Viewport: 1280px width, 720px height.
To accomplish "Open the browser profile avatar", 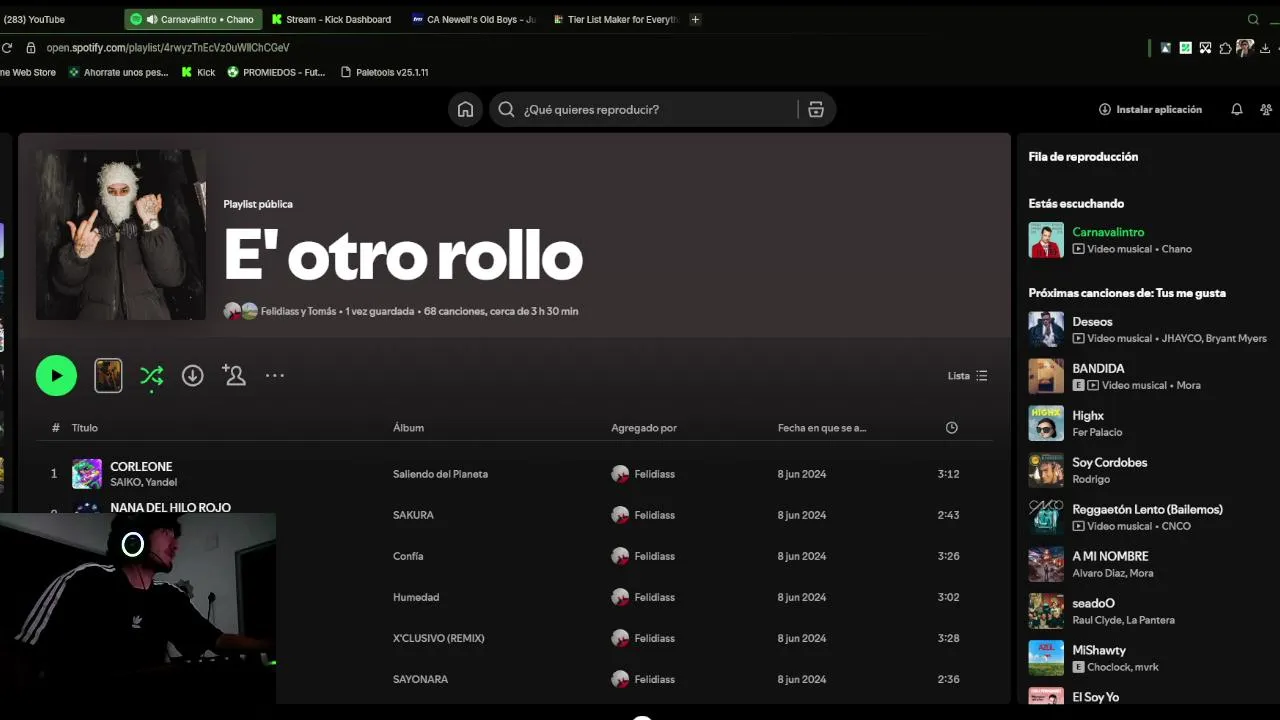I will 1245,48.
